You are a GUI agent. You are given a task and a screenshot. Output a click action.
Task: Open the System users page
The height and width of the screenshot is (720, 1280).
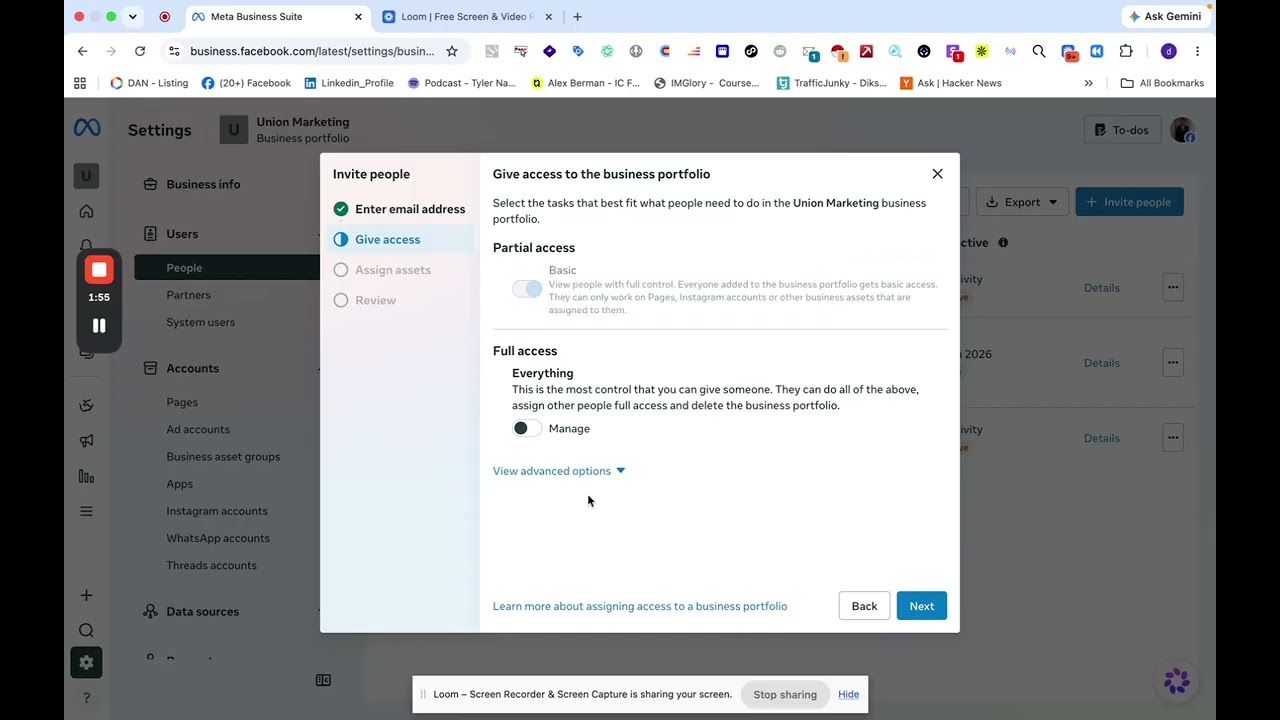coord(200,322)
